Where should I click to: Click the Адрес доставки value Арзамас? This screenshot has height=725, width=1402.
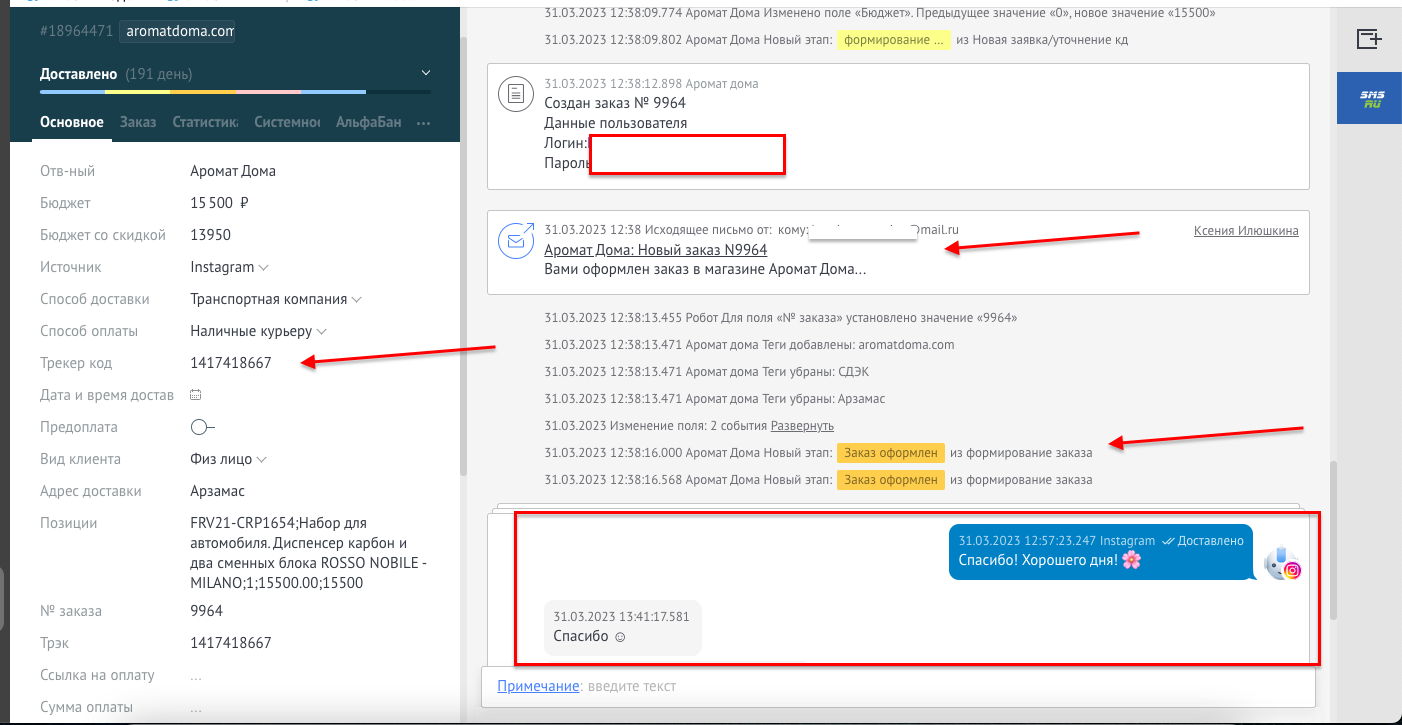pyautogui.click(x=217, y=491)
